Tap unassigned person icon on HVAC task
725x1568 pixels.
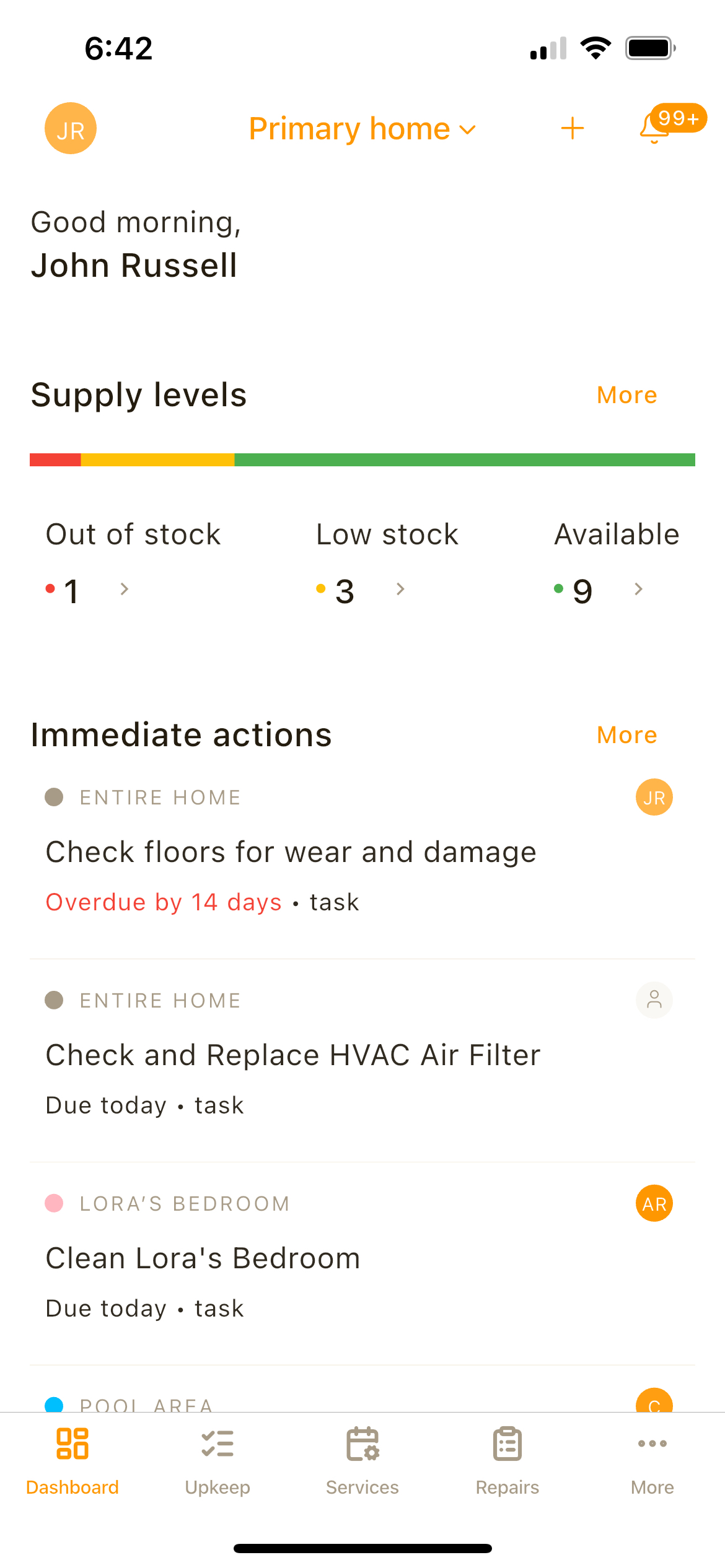pos(654,1000)
